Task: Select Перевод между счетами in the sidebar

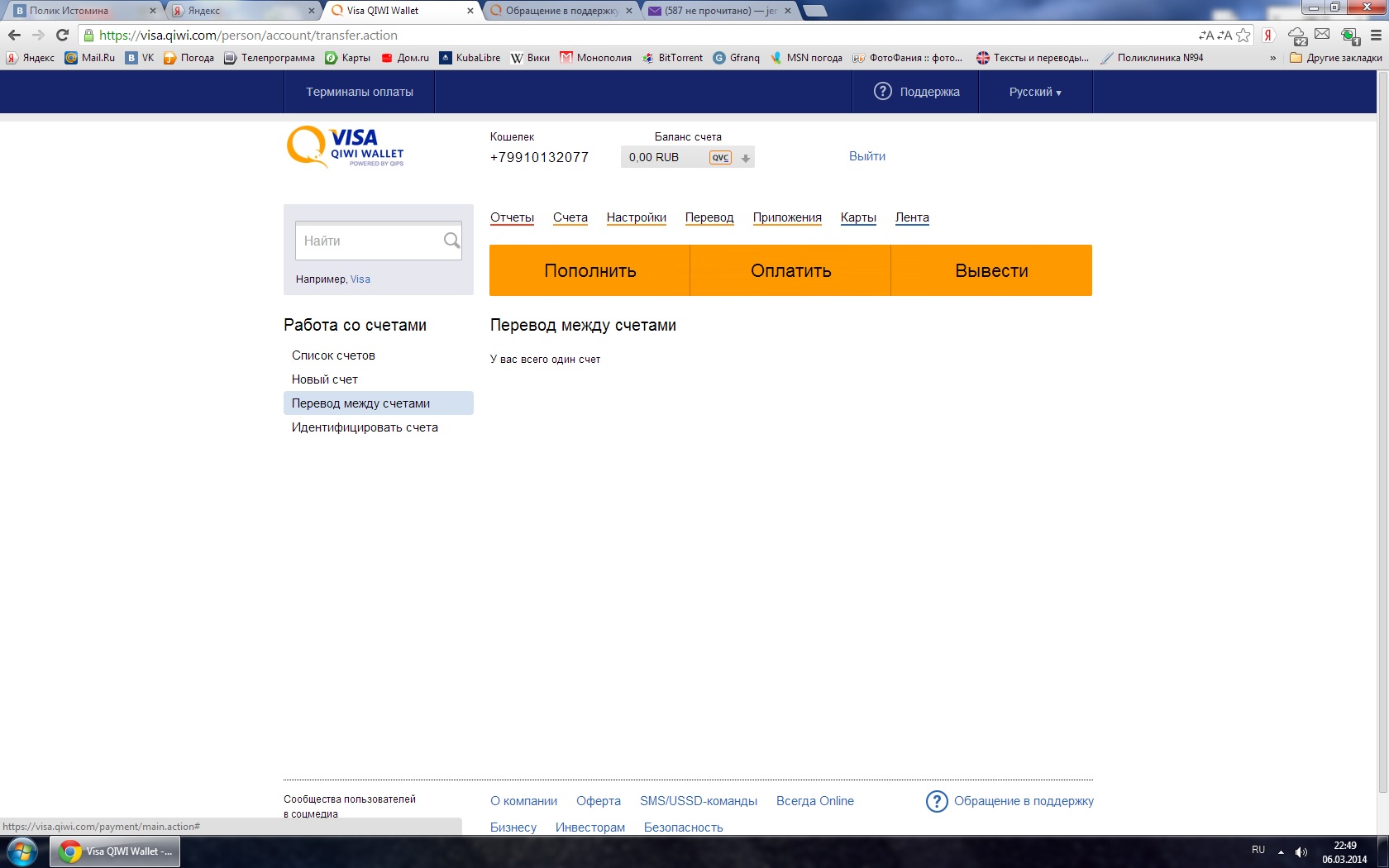Action: coord(378,403)
